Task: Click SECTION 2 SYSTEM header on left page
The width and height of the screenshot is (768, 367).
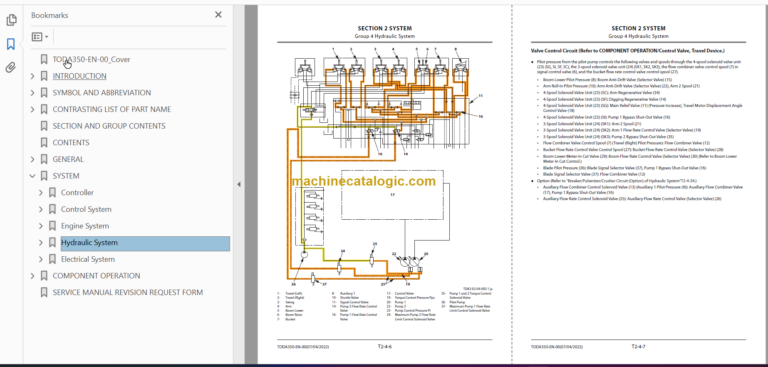Action: [x=384, y=28]
